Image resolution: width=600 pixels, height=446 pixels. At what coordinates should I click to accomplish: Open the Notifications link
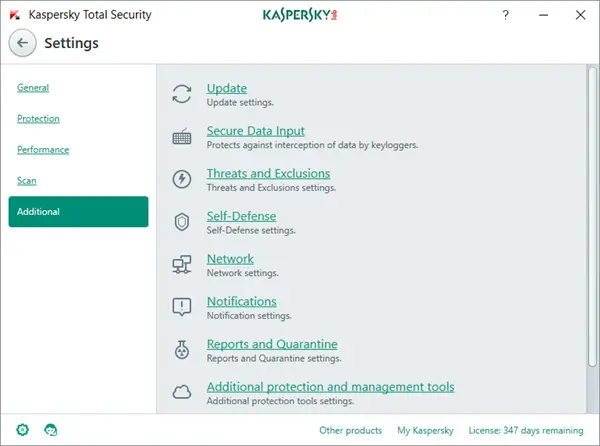241,301
